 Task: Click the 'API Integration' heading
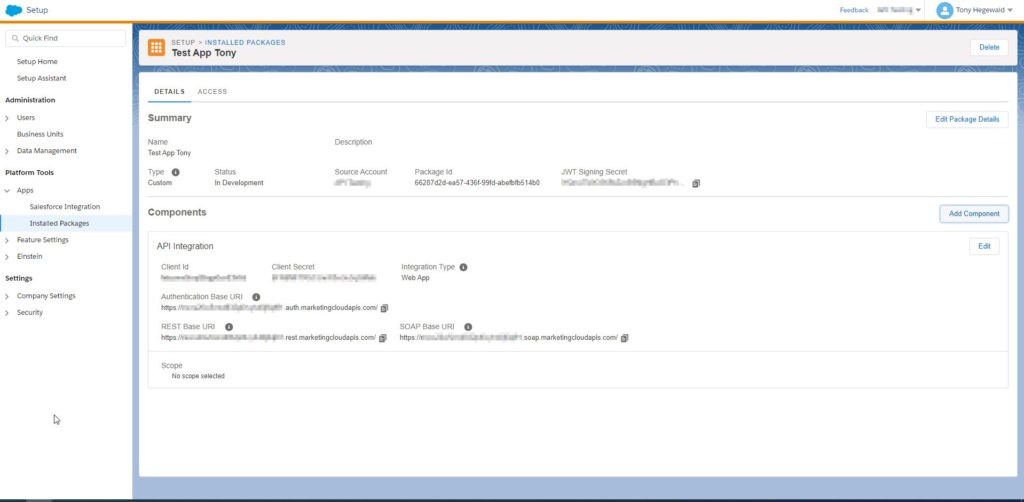pyautogui.click(x=185, y=246)
